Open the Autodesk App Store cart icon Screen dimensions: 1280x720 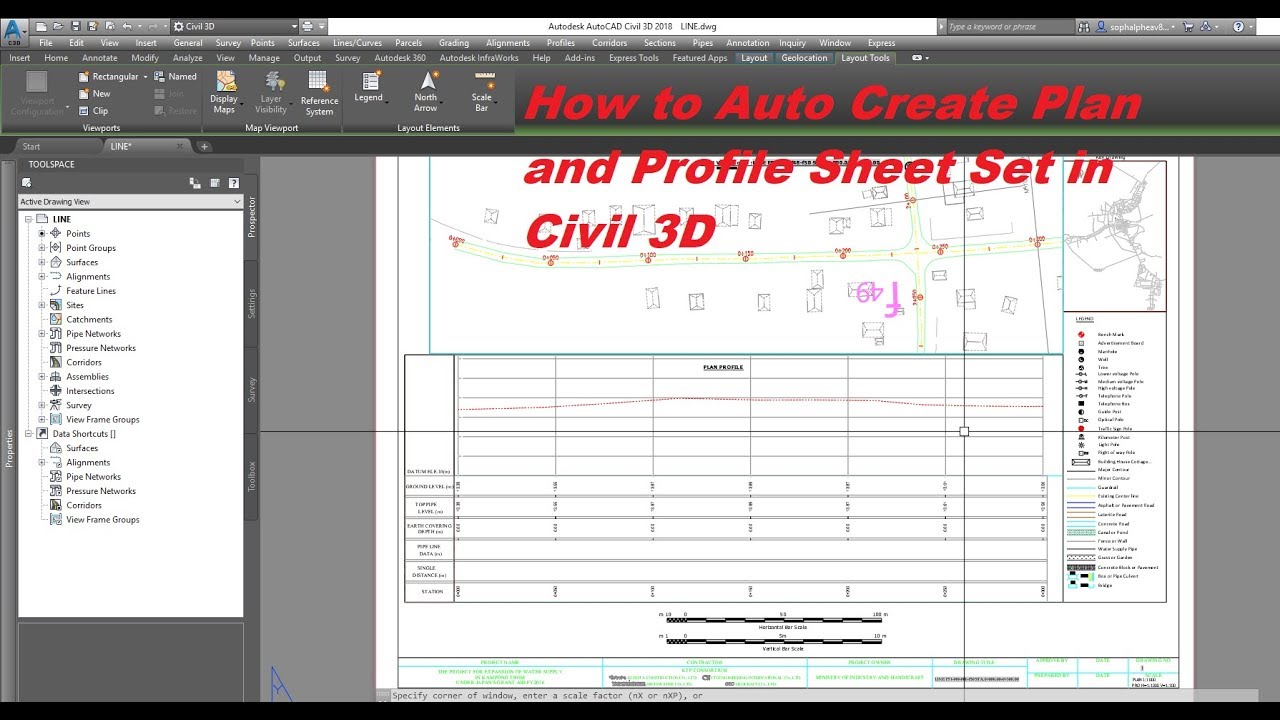(1187, 27)
